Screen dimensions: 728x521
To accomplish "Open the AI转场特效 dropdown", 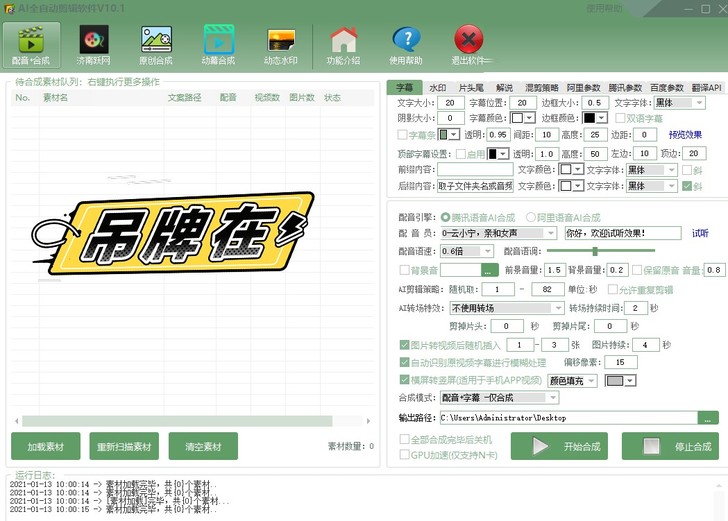I will click(507, 308).
